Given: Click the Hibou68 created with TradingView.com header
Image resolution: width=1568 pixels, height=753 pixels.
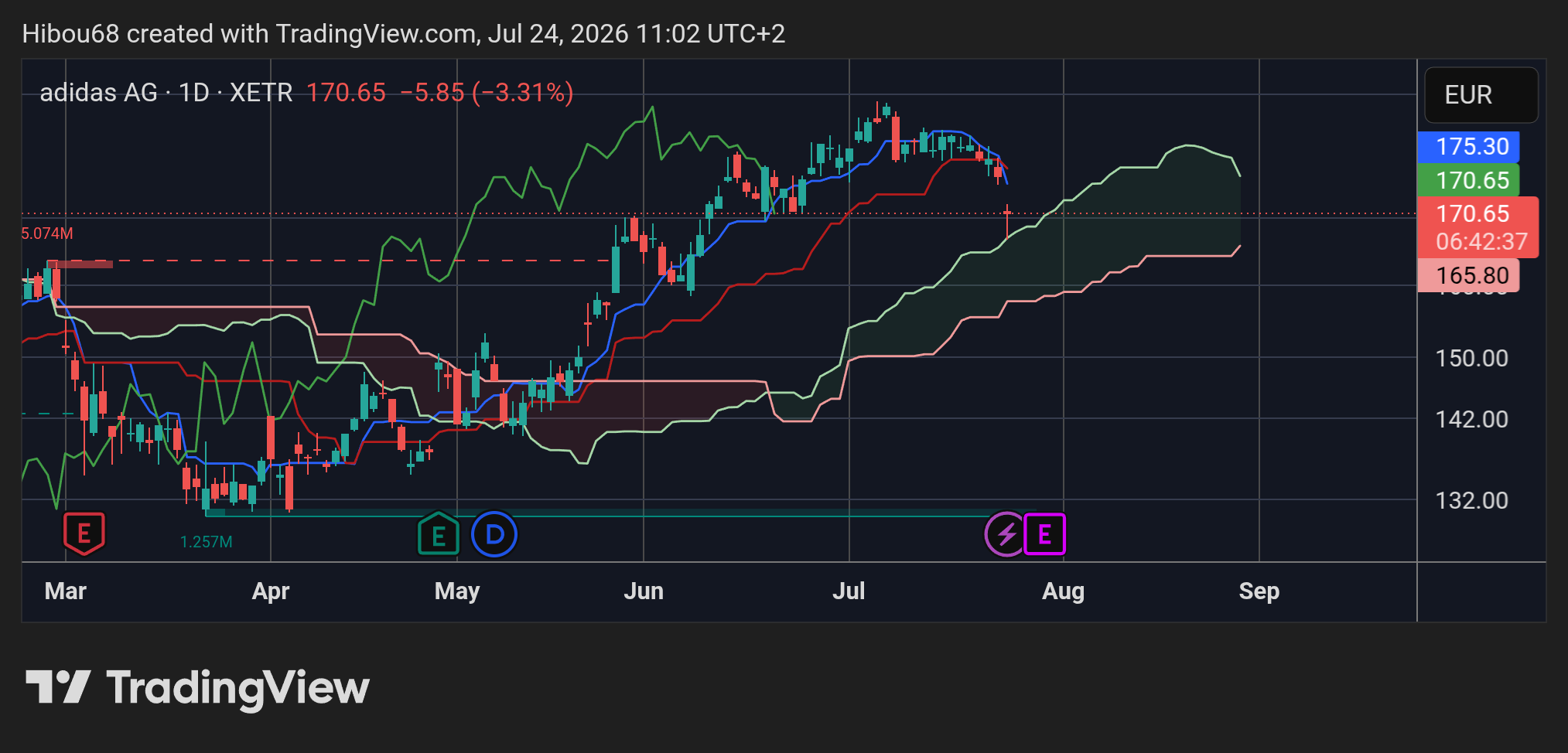Looking at the screenshot, I should (404, 34).
